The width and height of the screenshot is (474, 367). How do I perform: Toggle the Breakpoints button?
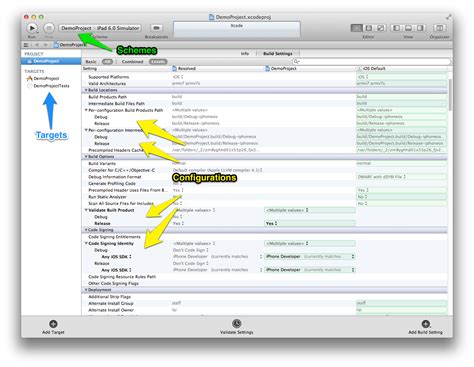coord(156,28)
